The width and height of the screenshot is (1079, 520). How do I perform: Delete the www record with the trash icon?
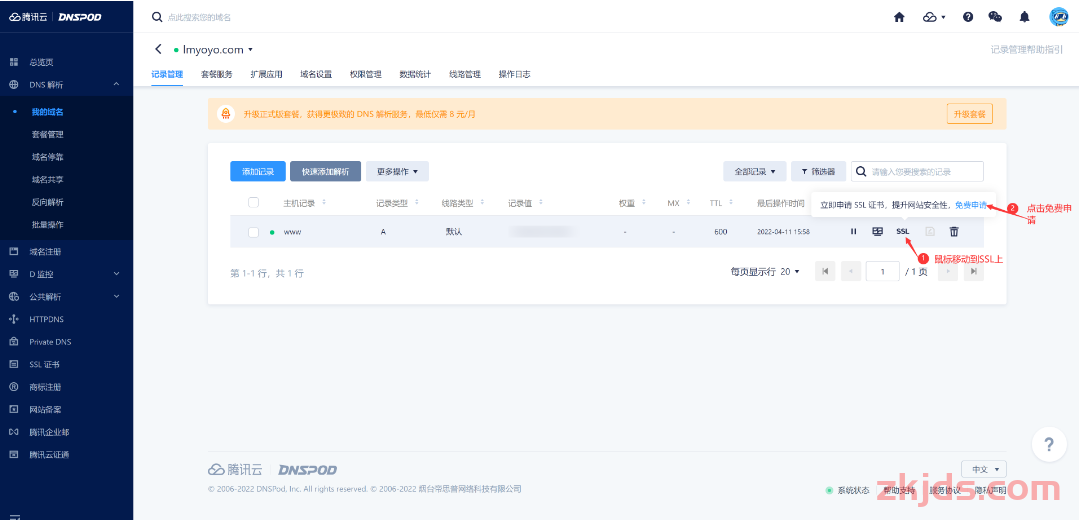tap(954, 232)
